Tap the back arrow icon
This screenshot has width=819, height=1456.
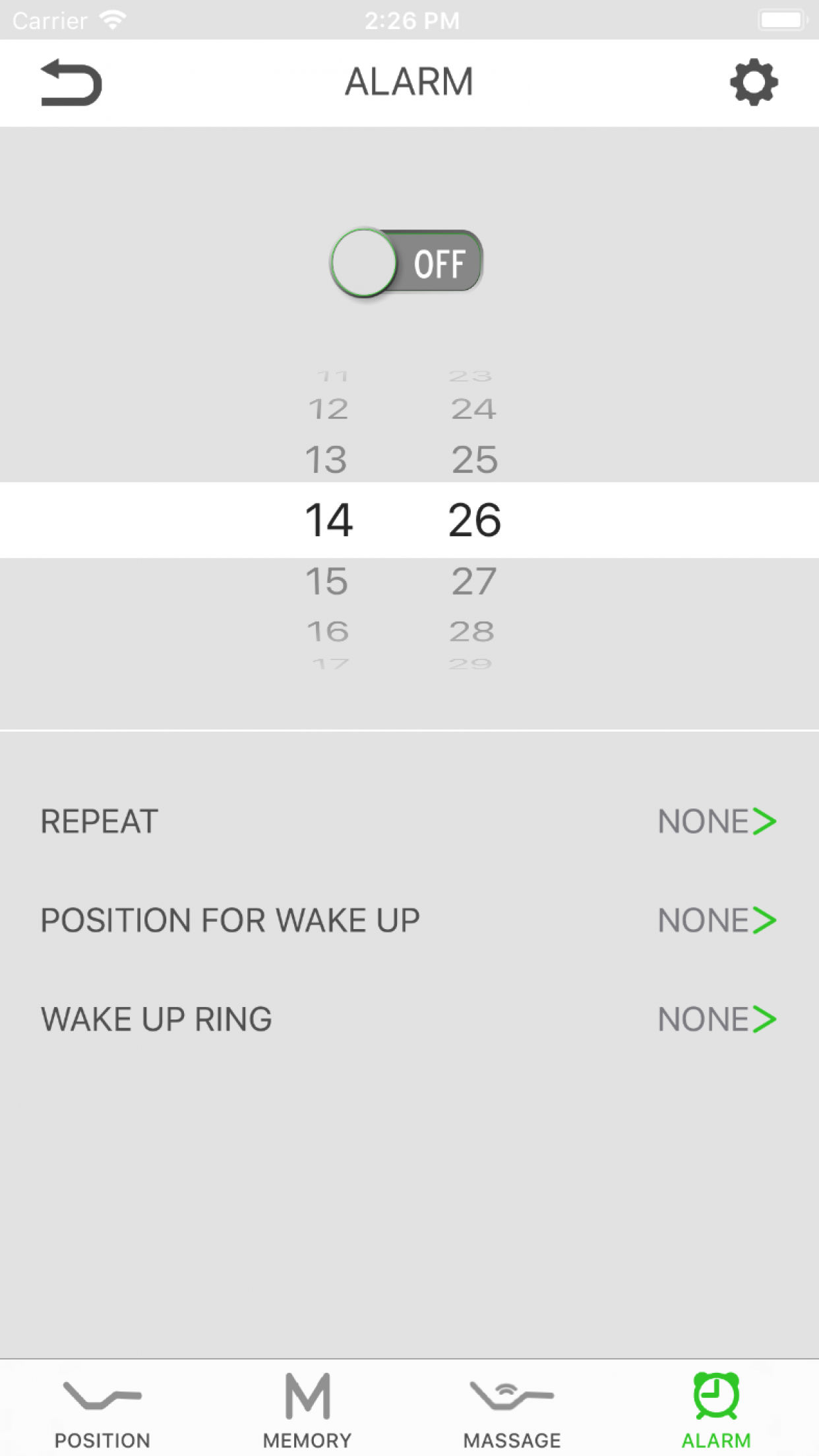[71, 82]
